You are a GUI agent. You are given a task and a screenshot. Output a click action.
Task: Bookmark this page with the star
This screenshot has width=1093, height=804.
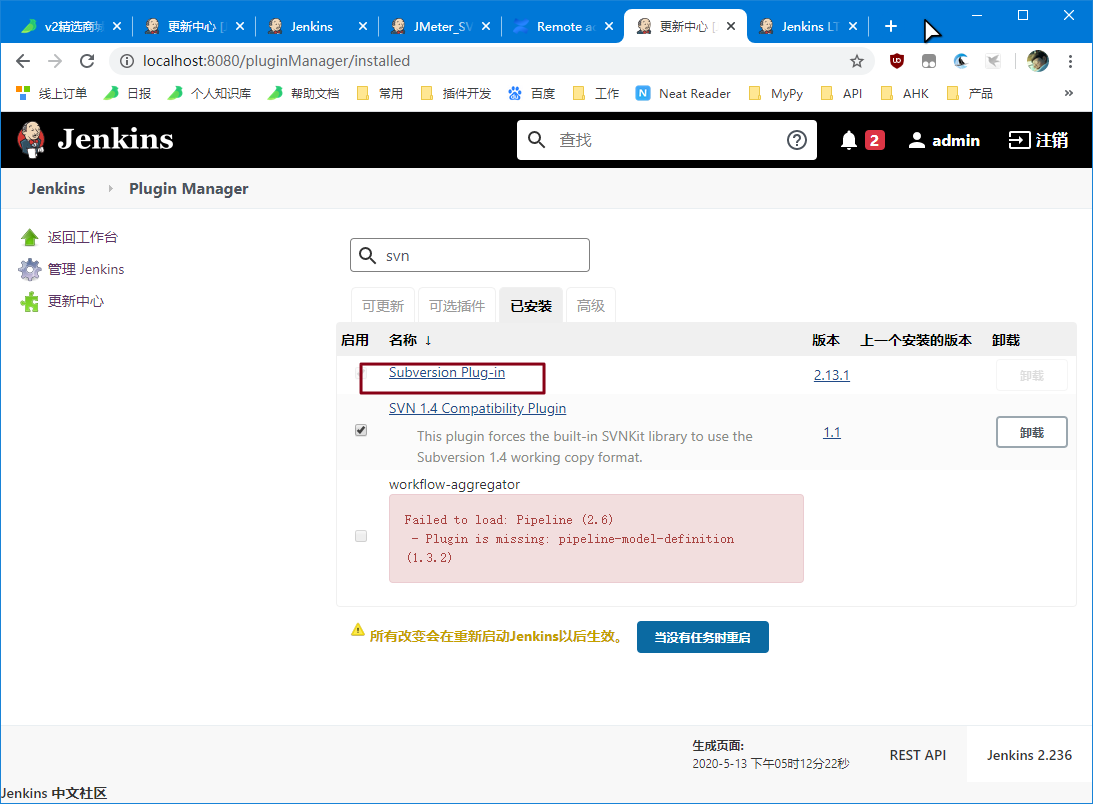pos(857,61)
